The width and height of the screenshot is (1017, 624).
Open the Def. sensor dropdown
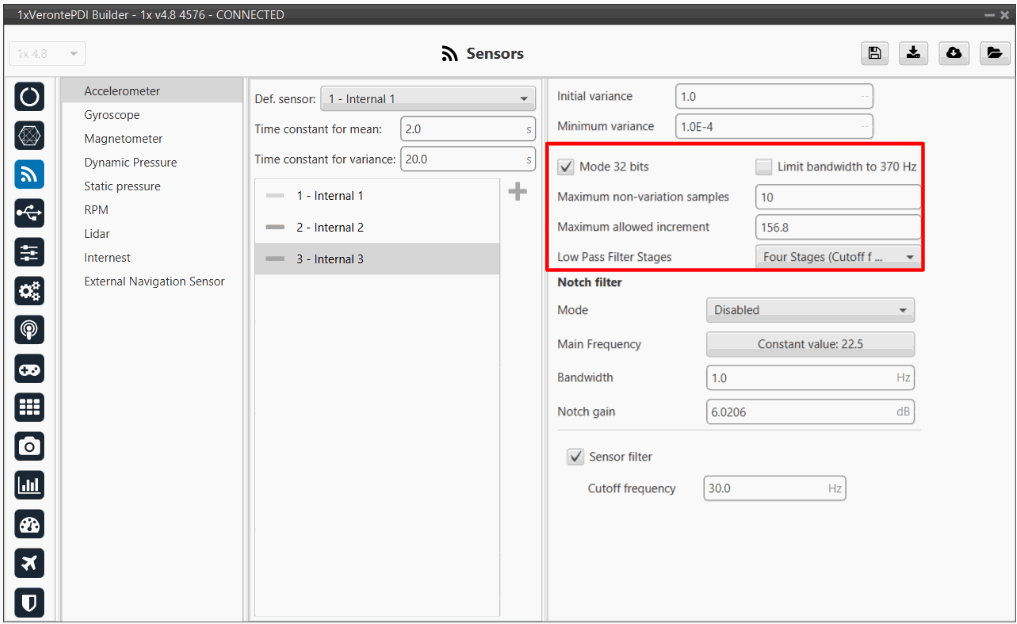click(427, 99)
